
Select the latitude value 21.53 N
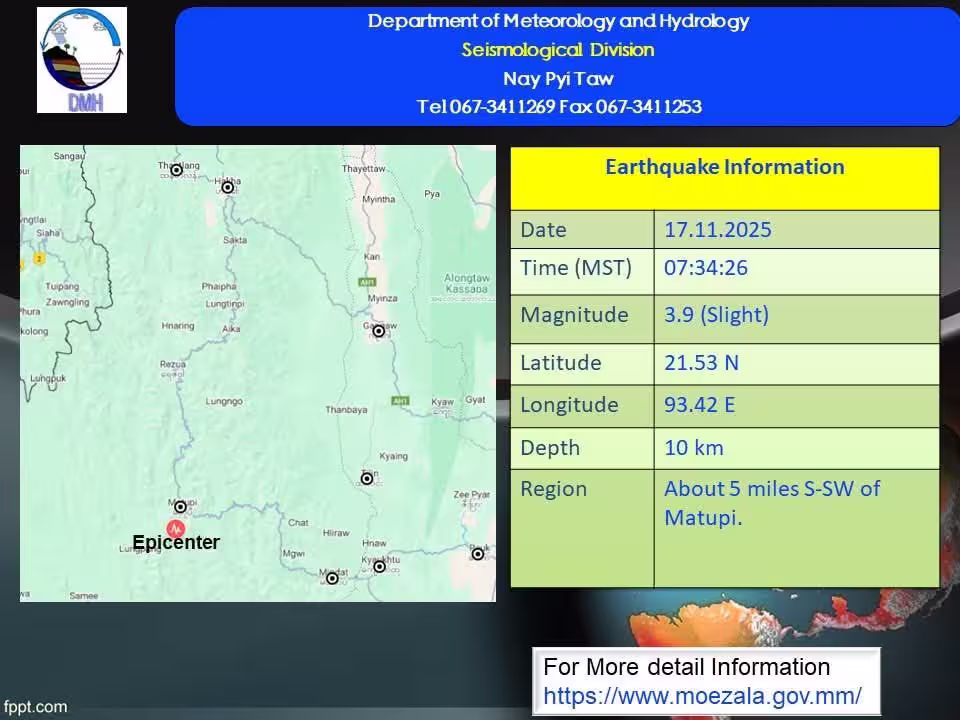click(701, 362)
